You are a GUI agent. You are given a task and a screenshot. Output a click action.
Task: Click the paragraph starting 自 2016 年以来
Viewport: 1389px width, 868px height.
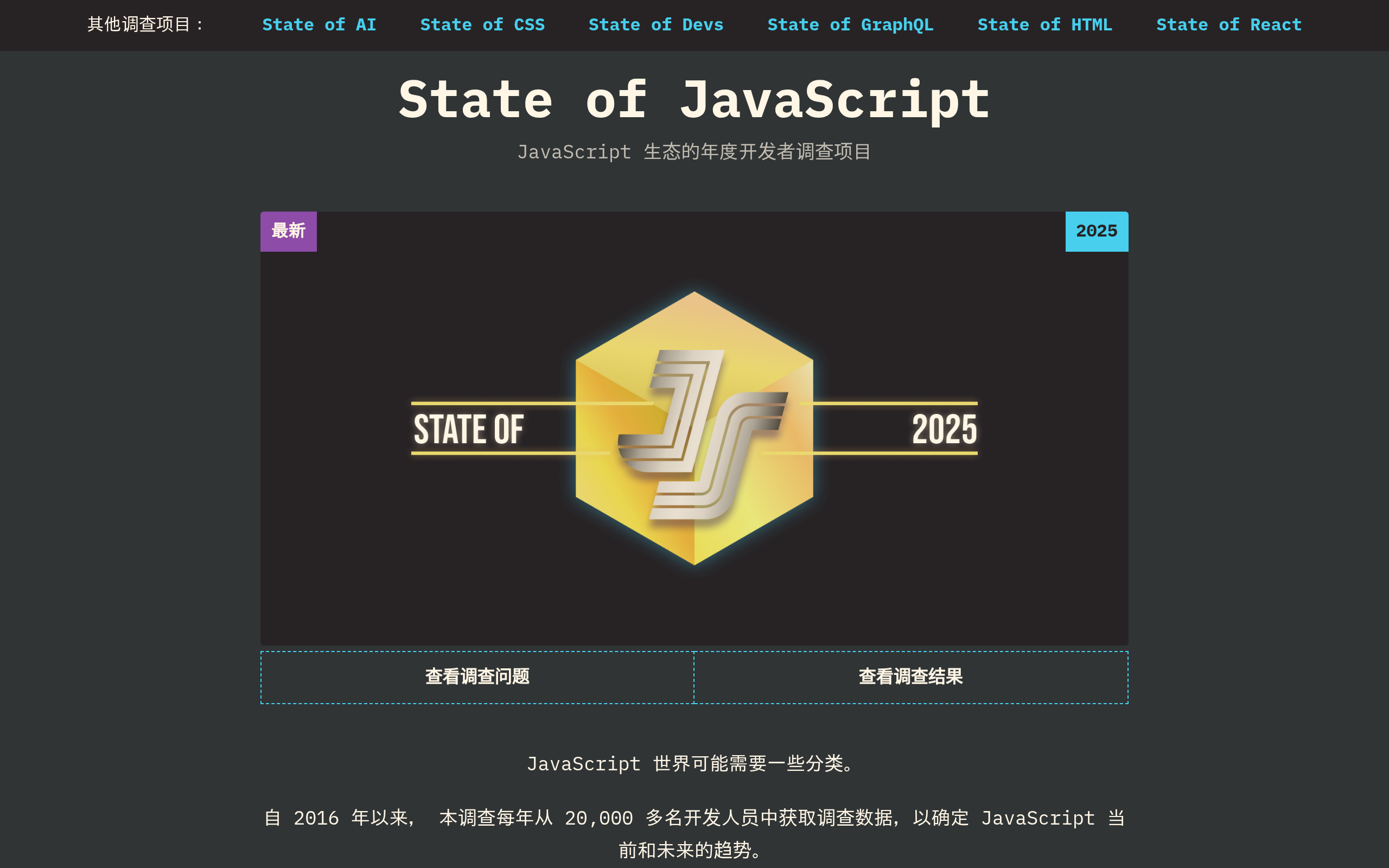[x=694, y=834]
